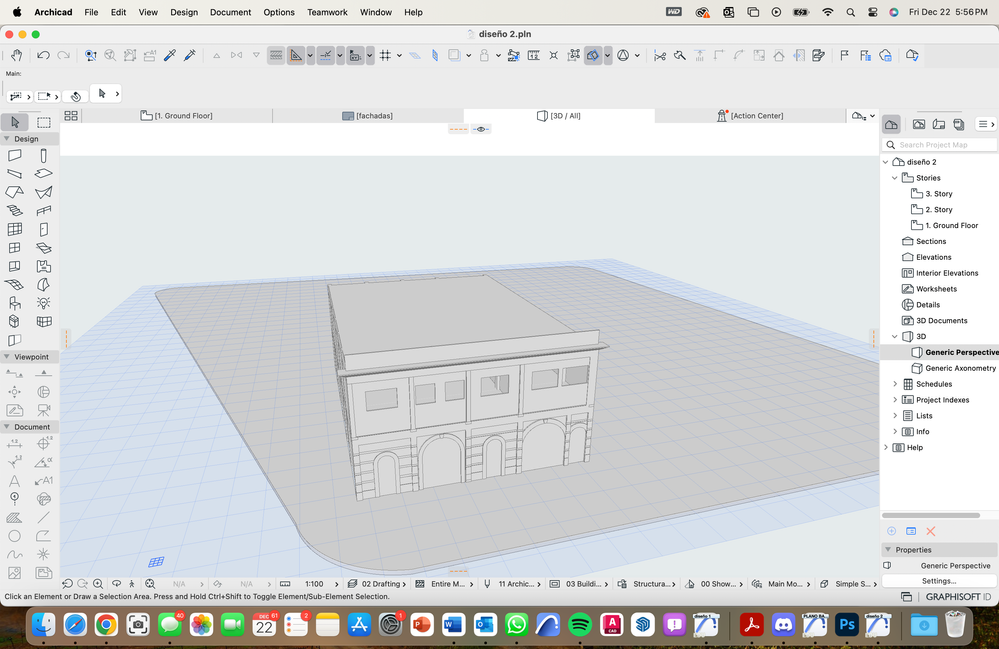Pick the eyedropper Pick Up Parameters tool
Viewport: 999px width, 649px height.
pos(169,56)
